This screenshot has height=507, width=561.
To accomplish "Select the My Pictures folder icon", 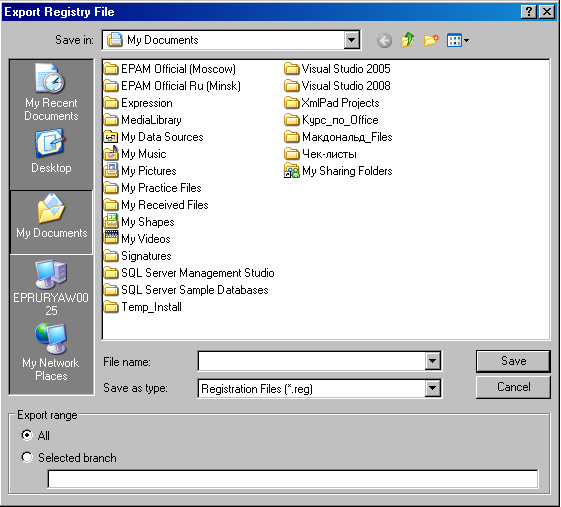I will pyautogui.click(x=111, y=171).
